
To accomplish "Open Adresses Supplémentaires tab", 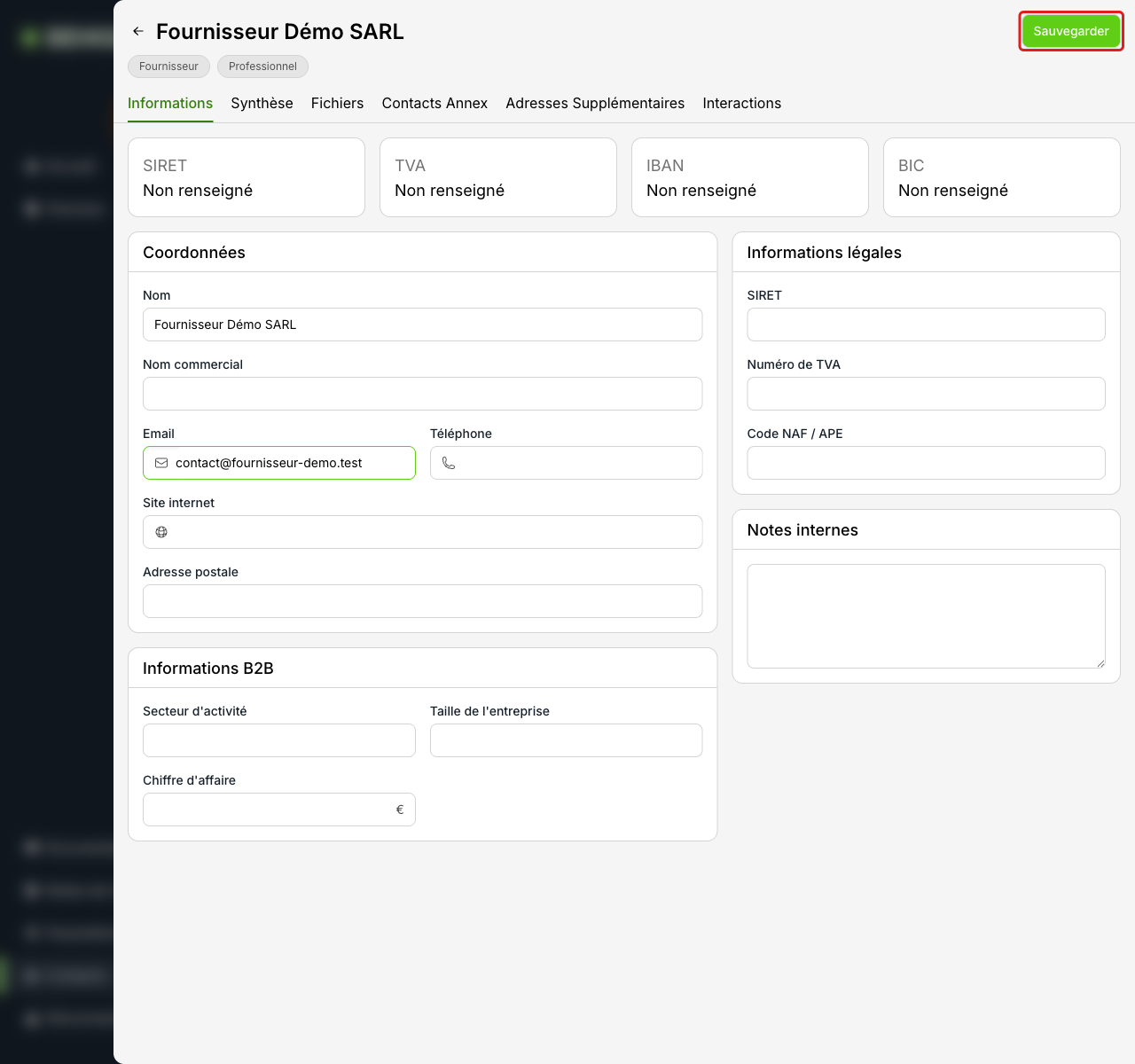I will pos(595,104).
